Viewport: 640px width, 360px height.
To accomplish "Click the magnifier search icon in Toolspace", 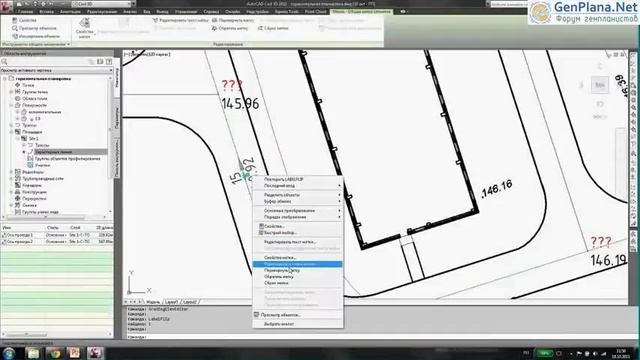I will click(4, 62).
